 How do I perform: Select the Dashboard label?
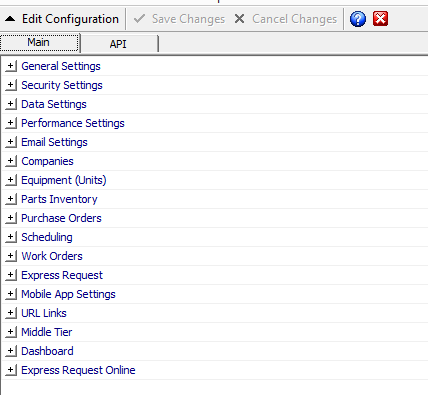pos(47,351)
